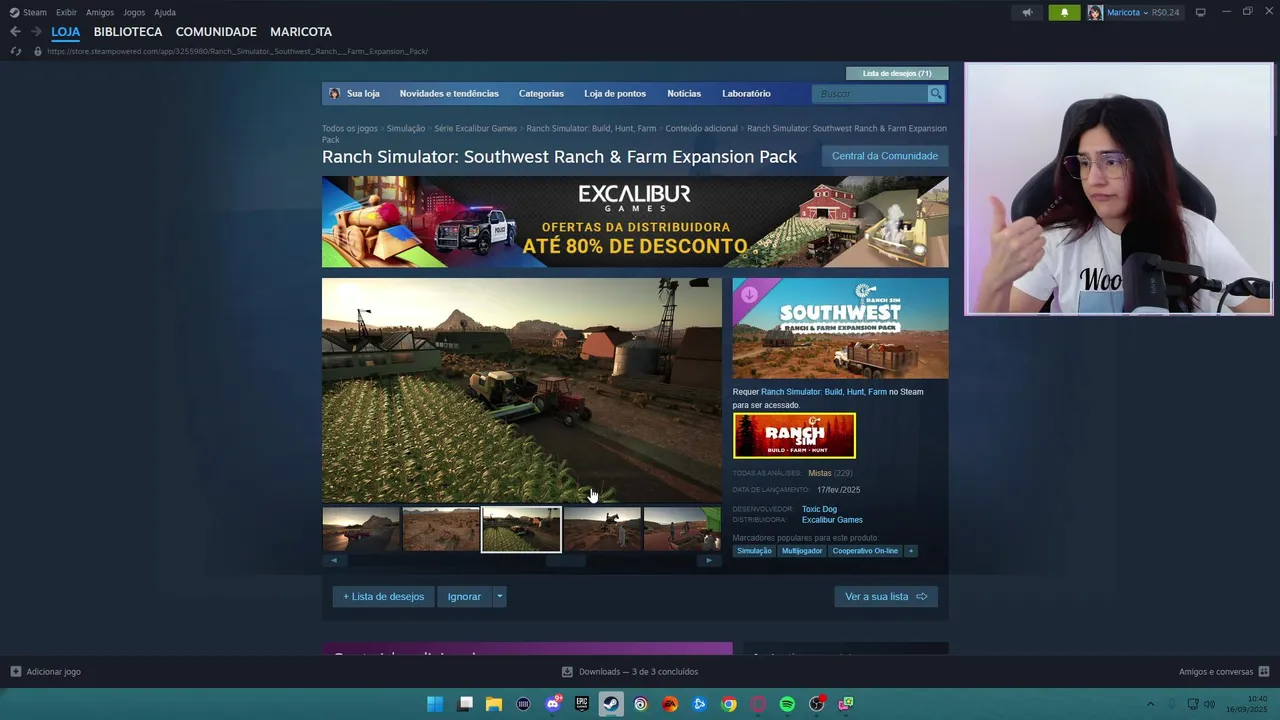Open Discord from the taskbar

553,704
